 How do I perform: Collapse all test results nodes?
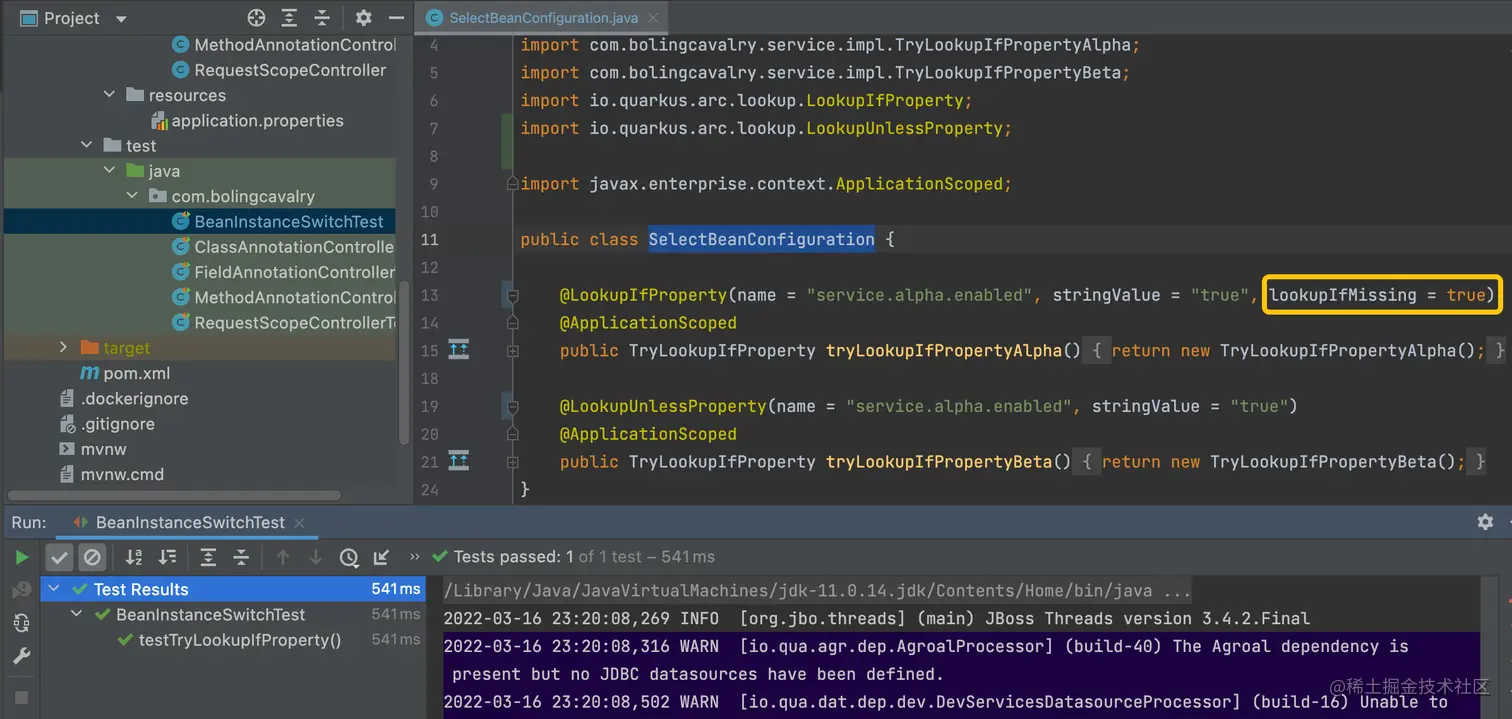point(241,557)
